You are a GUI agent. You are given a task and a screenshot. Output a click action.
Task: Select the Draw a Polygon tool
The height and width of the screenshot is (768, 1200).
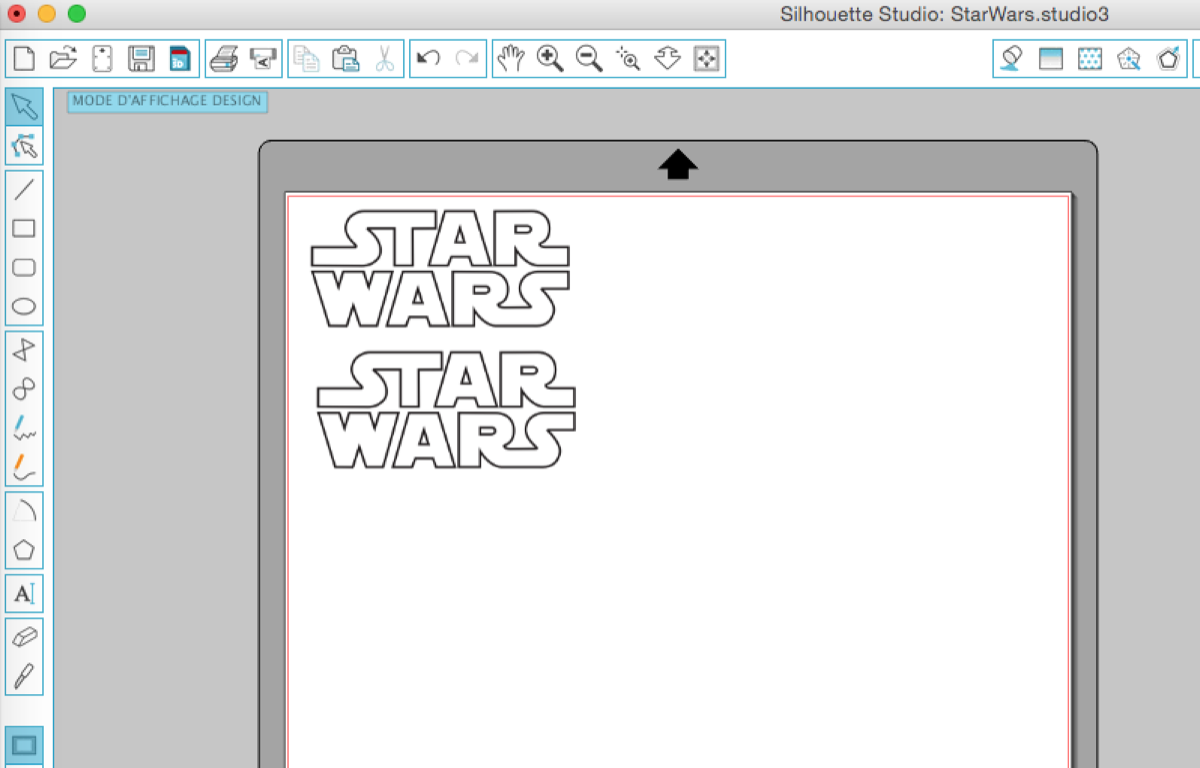pos(24,349)
